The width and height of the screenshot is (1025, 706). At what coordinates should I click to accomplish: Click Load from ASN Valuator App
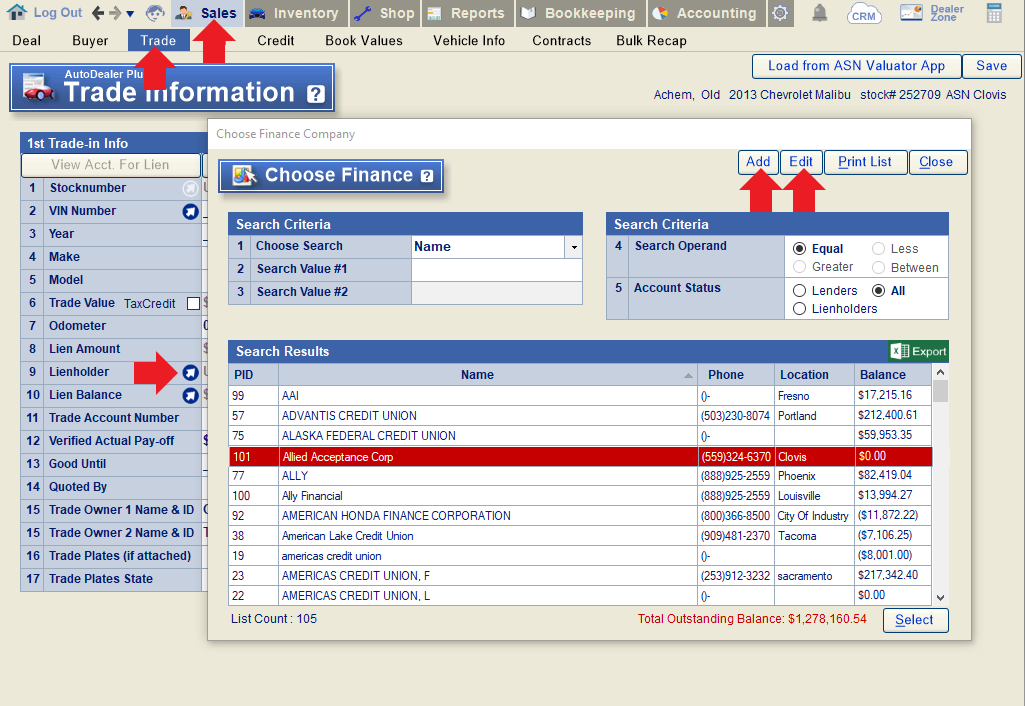pos(856,65)
